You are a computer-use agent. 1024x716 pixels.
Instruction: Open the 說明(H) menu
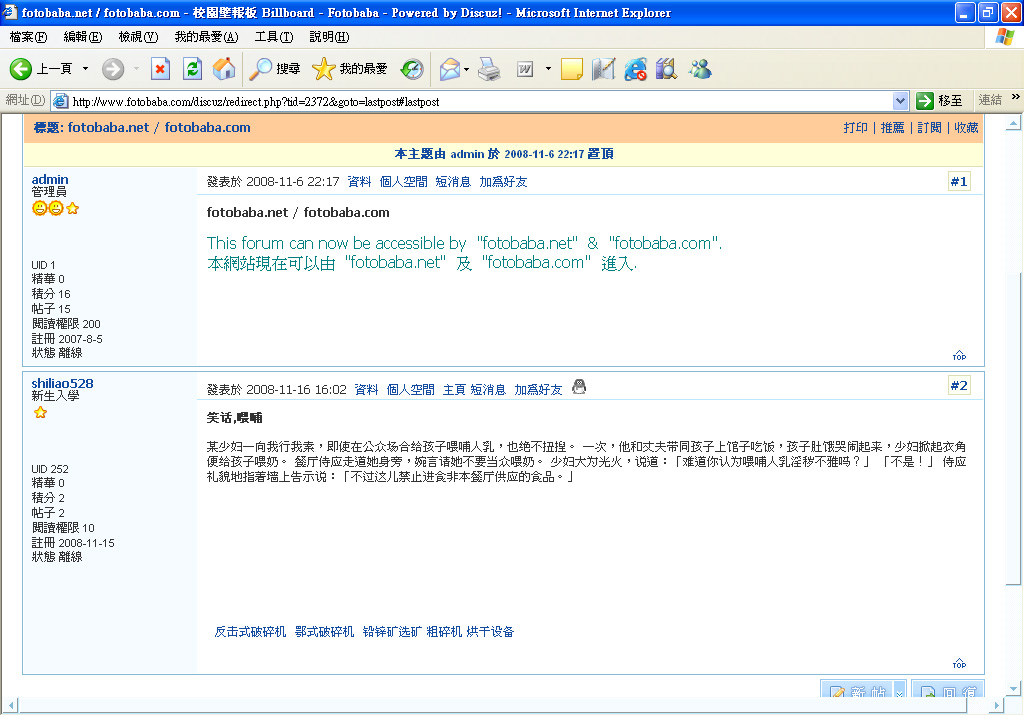click(329, 37)
